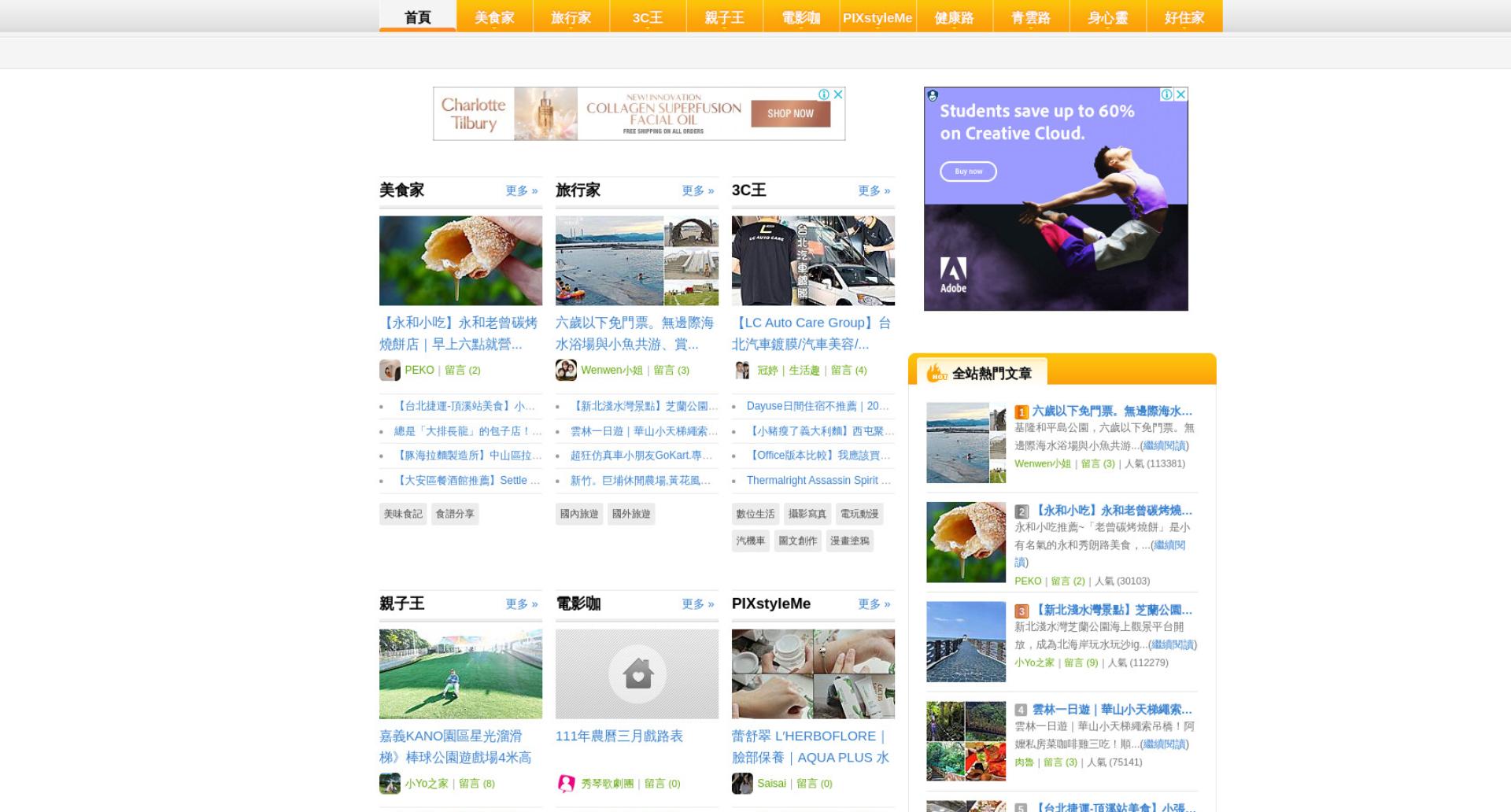1511x812 pixels.
Task: Open the sesame flatbread article thumbnail in 美食家
Action: tap(460, 260)
